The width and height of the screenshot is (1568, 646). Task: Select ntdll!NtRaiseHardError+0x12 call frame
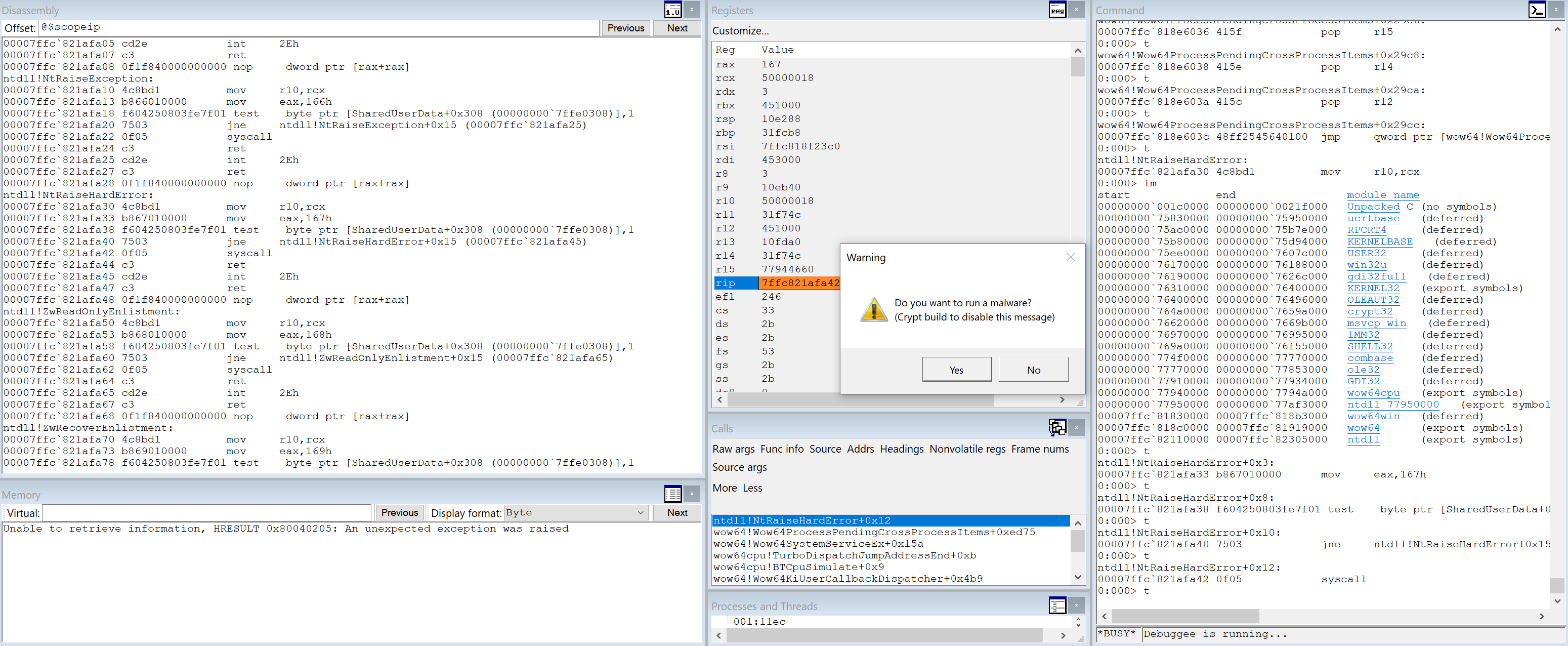click(x=891, y=520)
